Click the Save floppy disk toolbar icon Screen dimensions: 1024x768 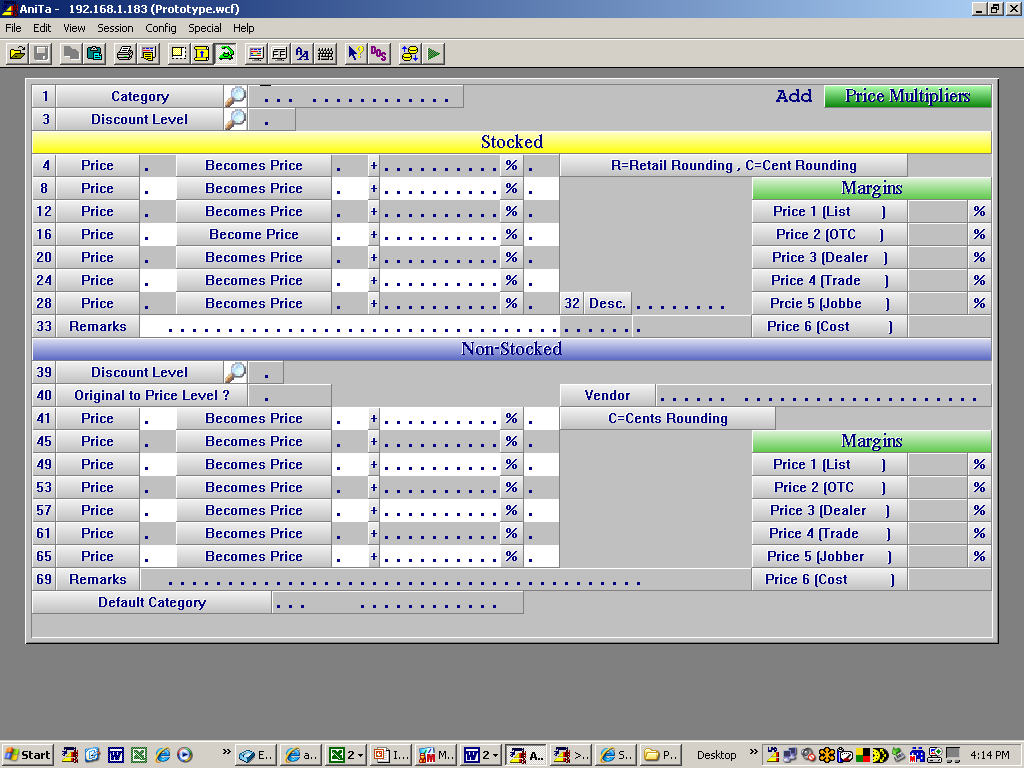pyautogui.click(x=41, y=54)
